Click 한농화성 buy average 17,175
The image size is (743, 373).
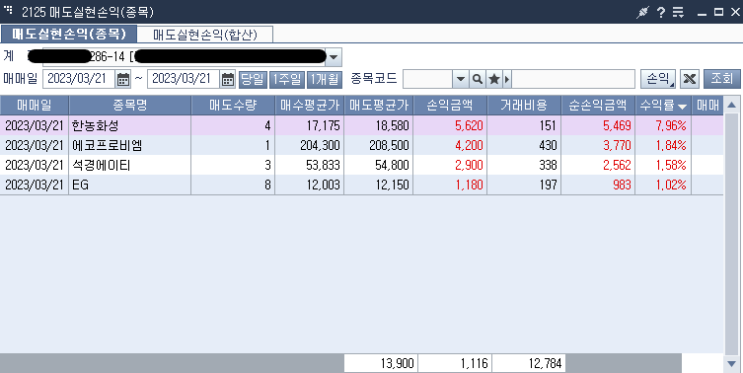click(x=323, y=126)
